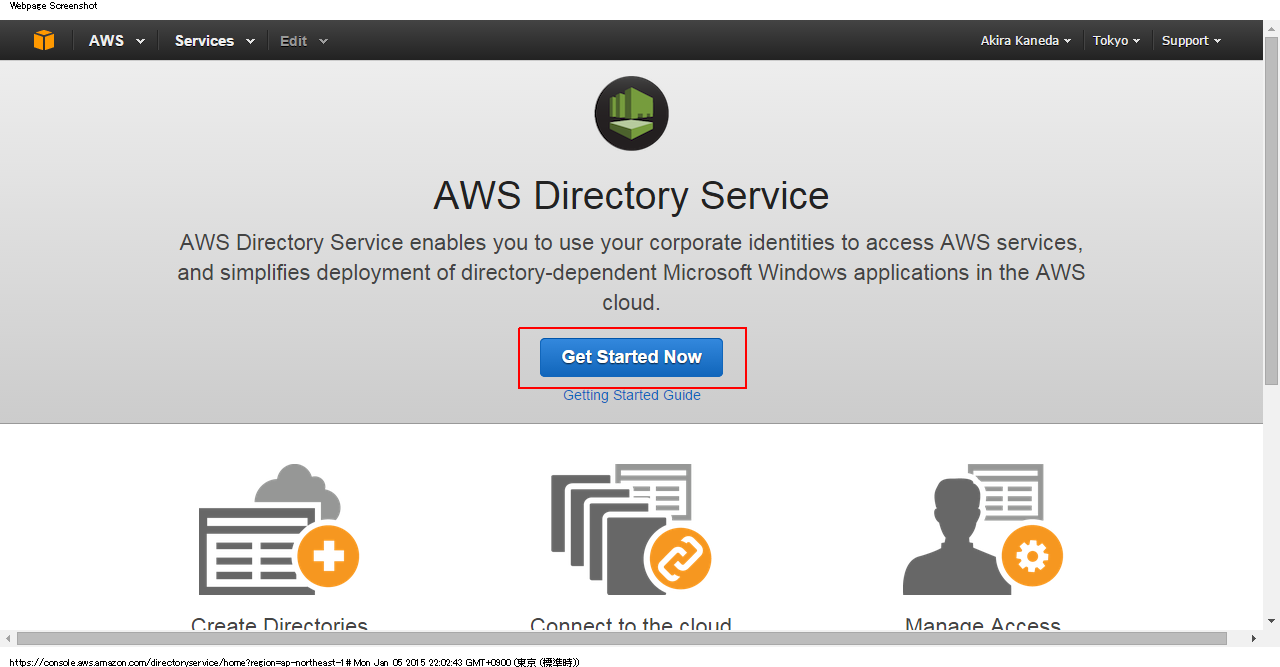Image resolution: width=1280 pixels, height=667 pixels.
Task: Click the orange gear badge icon
Action: click(1032, 555)
